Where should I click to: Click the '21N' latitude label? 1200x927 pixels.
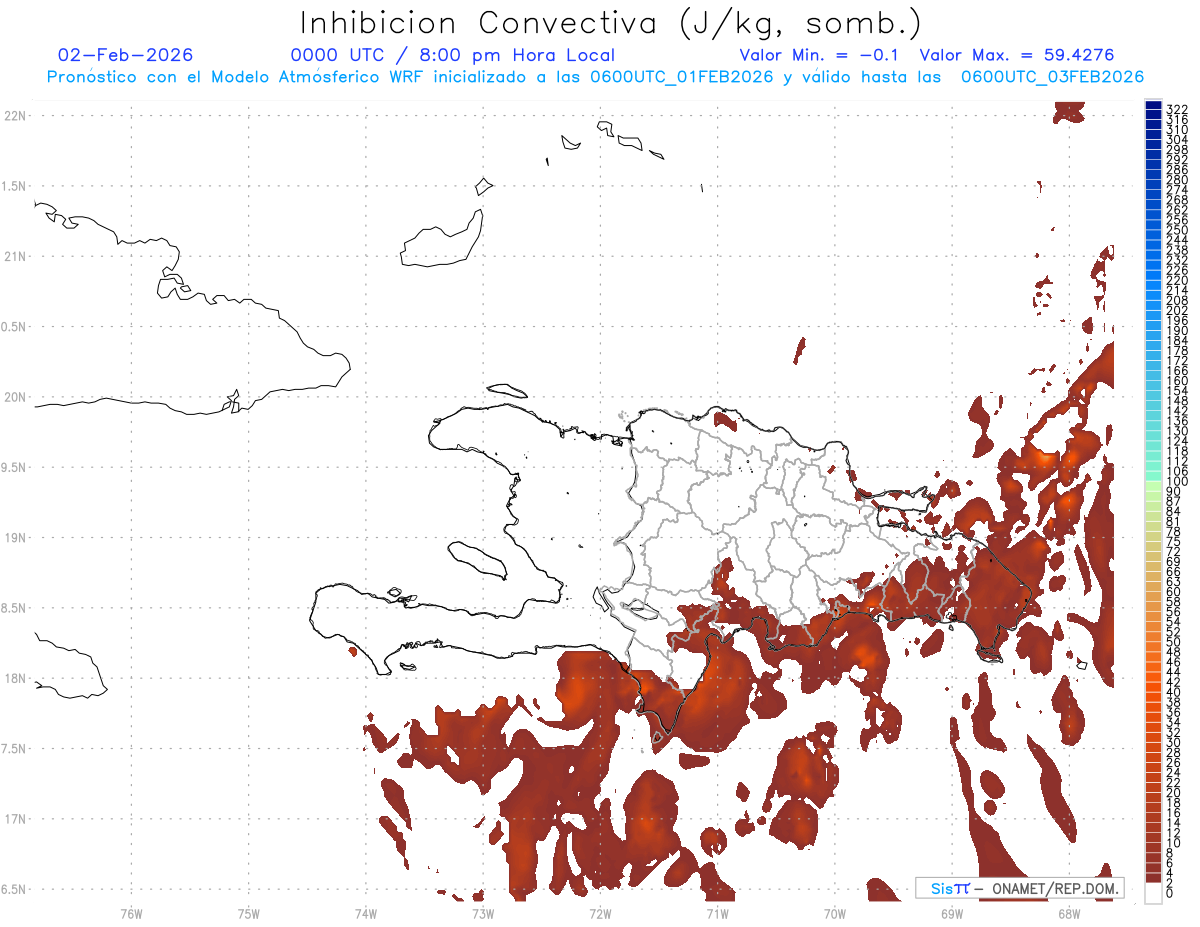(16, 256)
